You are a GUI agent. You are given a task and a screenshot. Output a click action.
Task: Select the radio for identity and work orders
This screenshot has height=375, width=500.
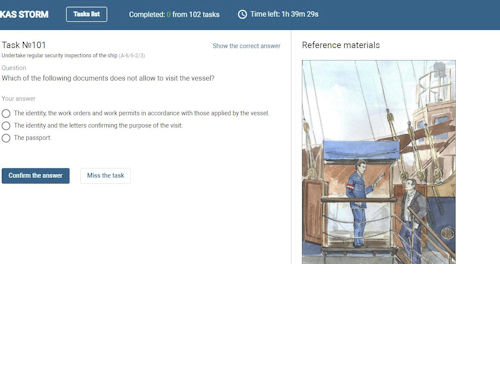[6, 113]
